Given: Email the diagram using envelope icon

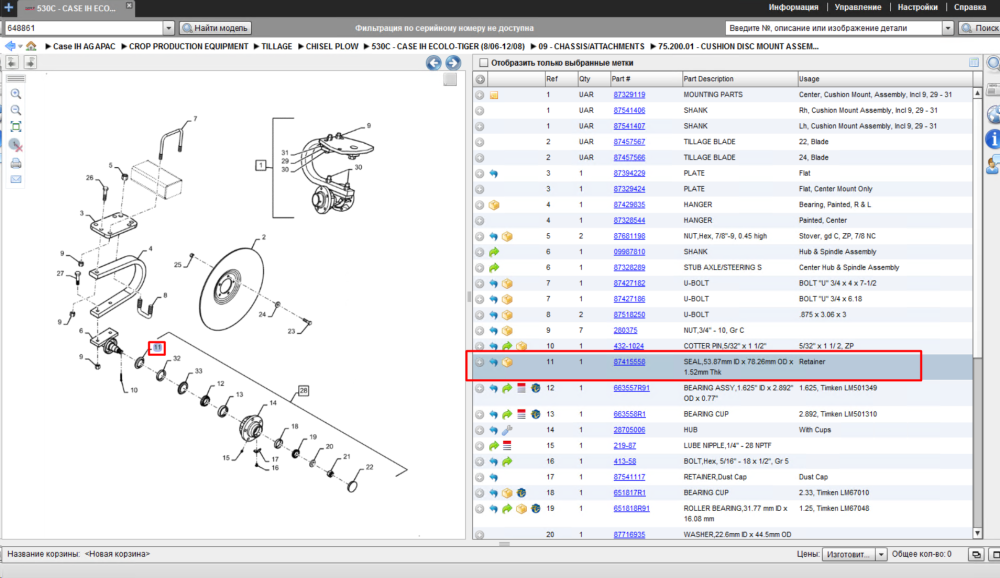Looking at the screenshot, I should pos(16,179).
